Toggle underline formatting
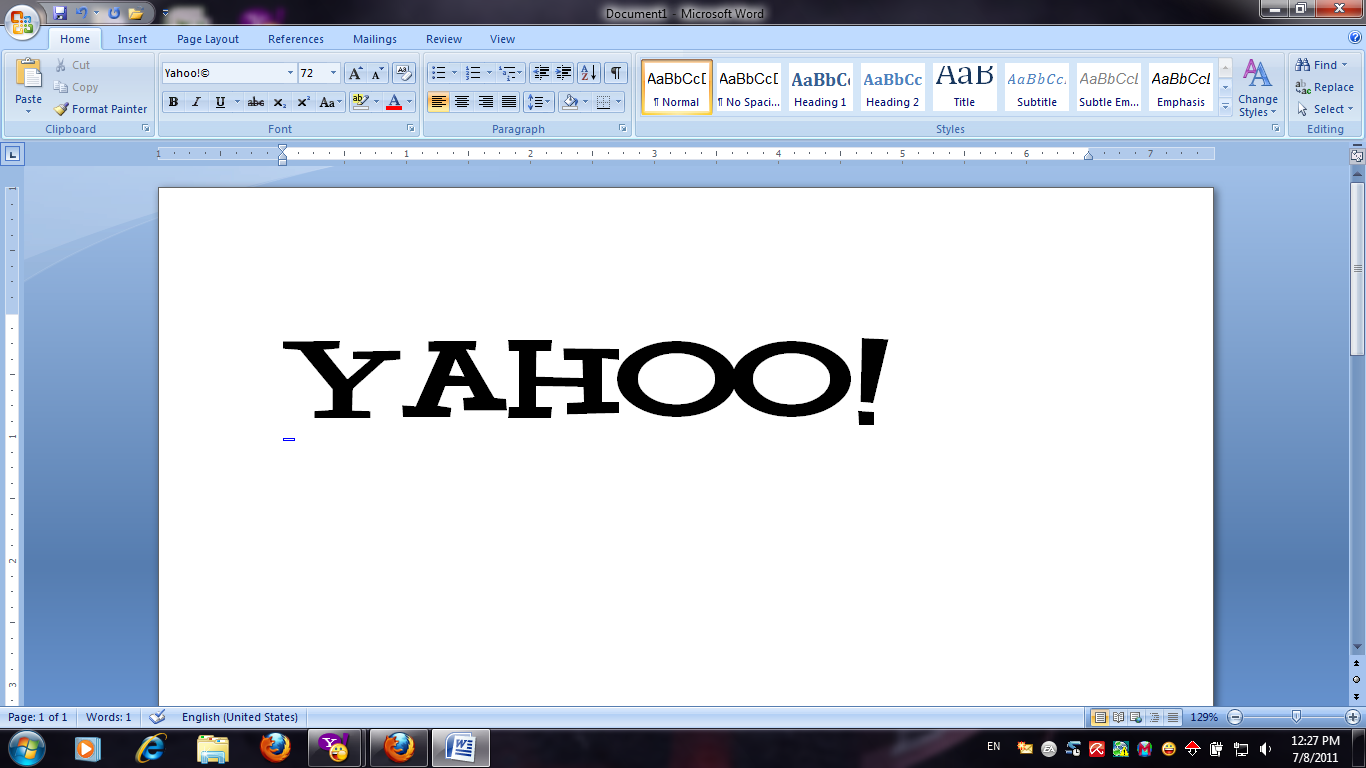1366x768 pixels. pos(220,102)
